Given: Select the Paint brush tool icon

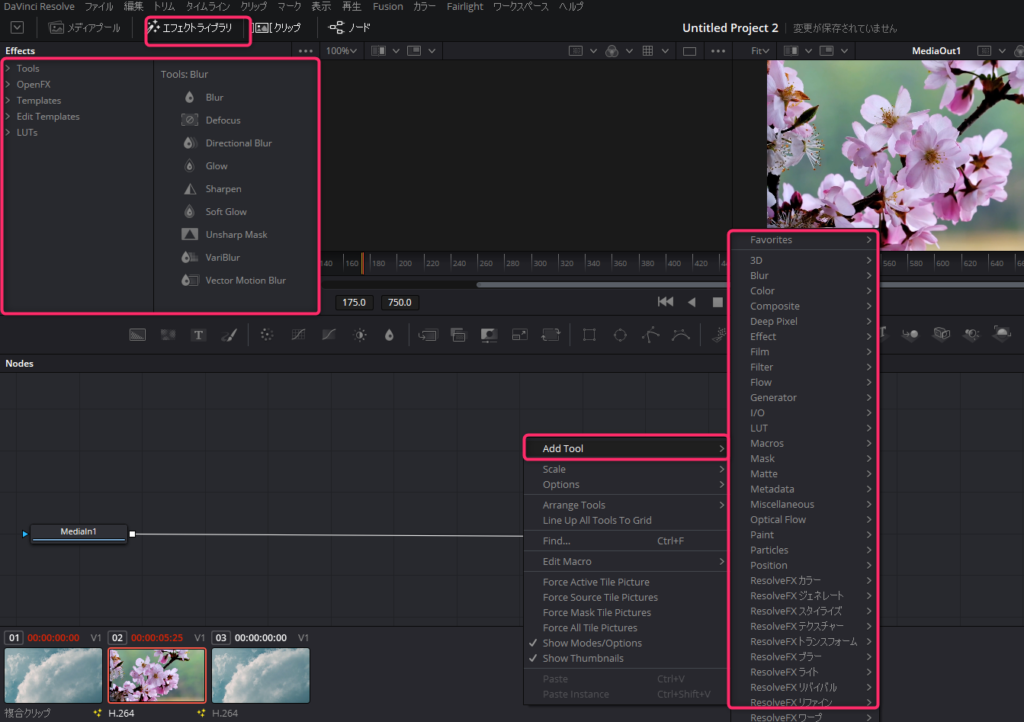Looking at the screenshot, I should (x=229, y=335).
